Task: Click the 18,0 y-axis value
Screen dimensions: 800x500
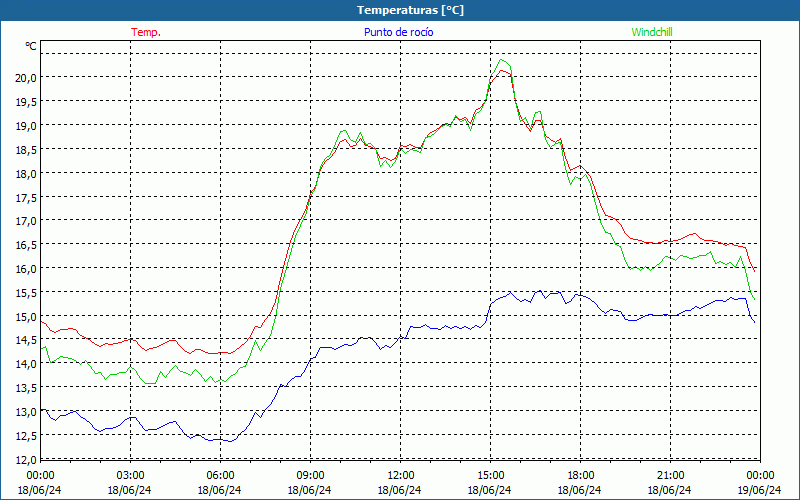Action: point(26,173)
